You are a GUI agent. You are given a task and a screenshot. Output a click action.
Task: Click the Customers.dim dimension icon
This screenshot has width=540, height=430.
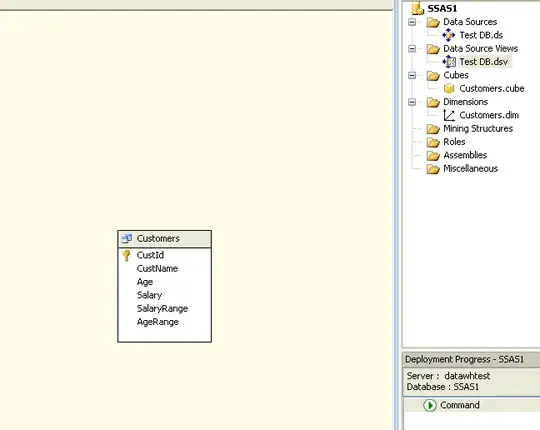tap(449, 115)
